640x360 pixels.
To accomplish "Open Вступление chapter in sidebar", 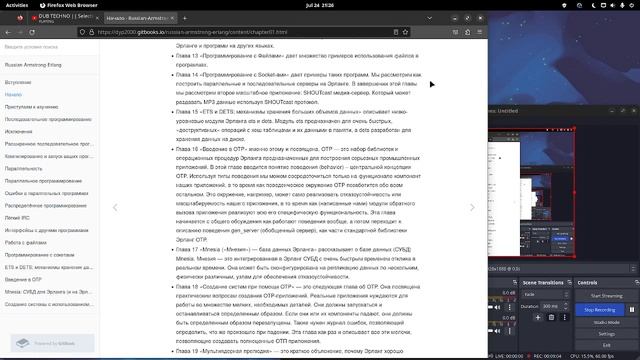I will 18,82.
